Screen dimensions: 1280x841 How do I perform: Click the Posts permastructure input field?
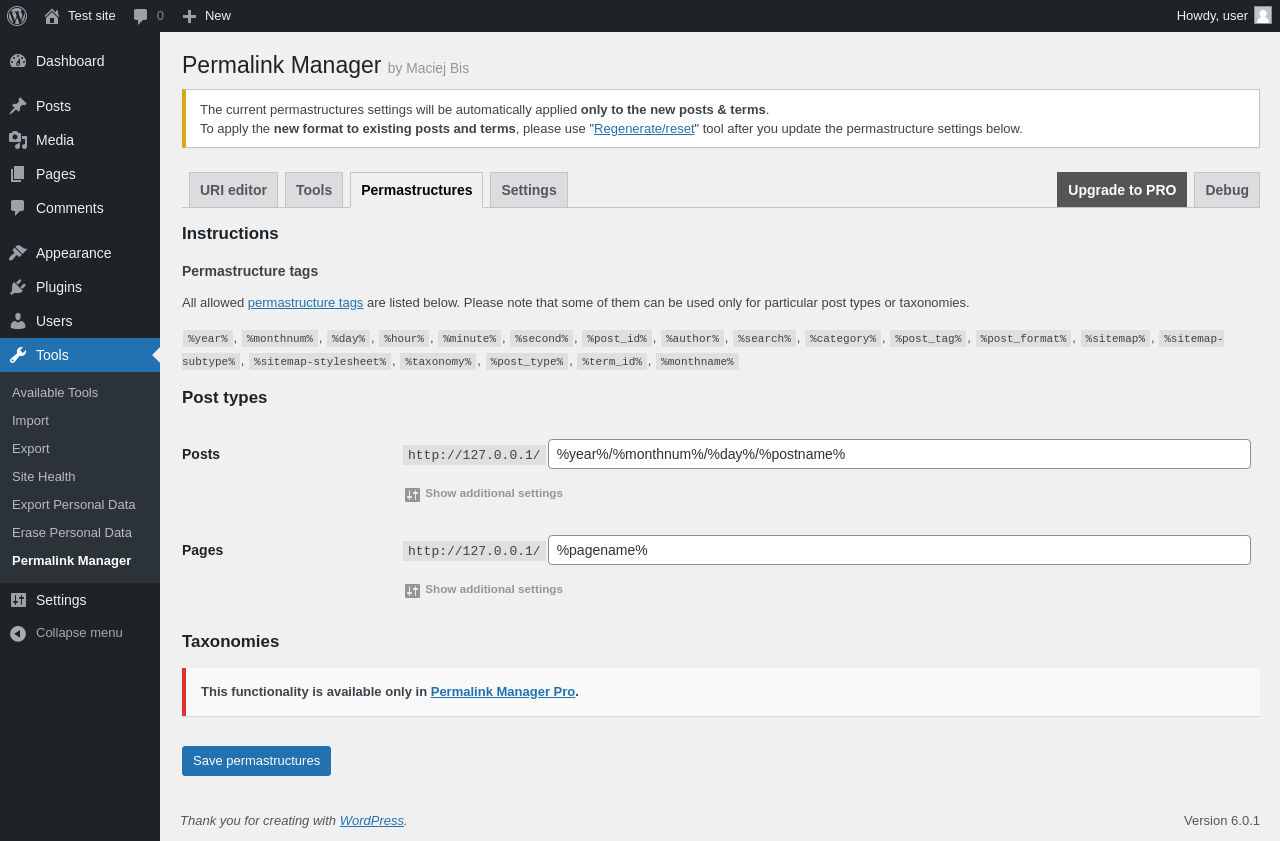(x=898, y=454)
